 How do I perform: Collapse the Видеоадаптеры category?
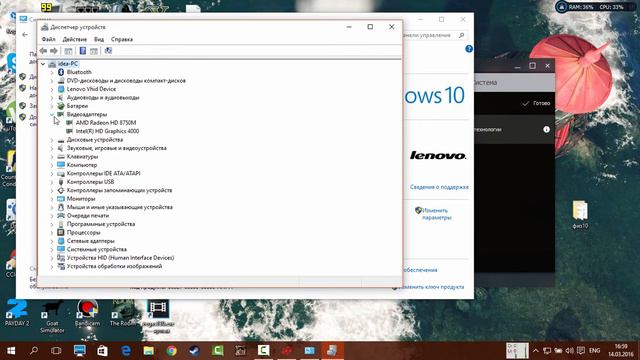[x=52, y=114]
